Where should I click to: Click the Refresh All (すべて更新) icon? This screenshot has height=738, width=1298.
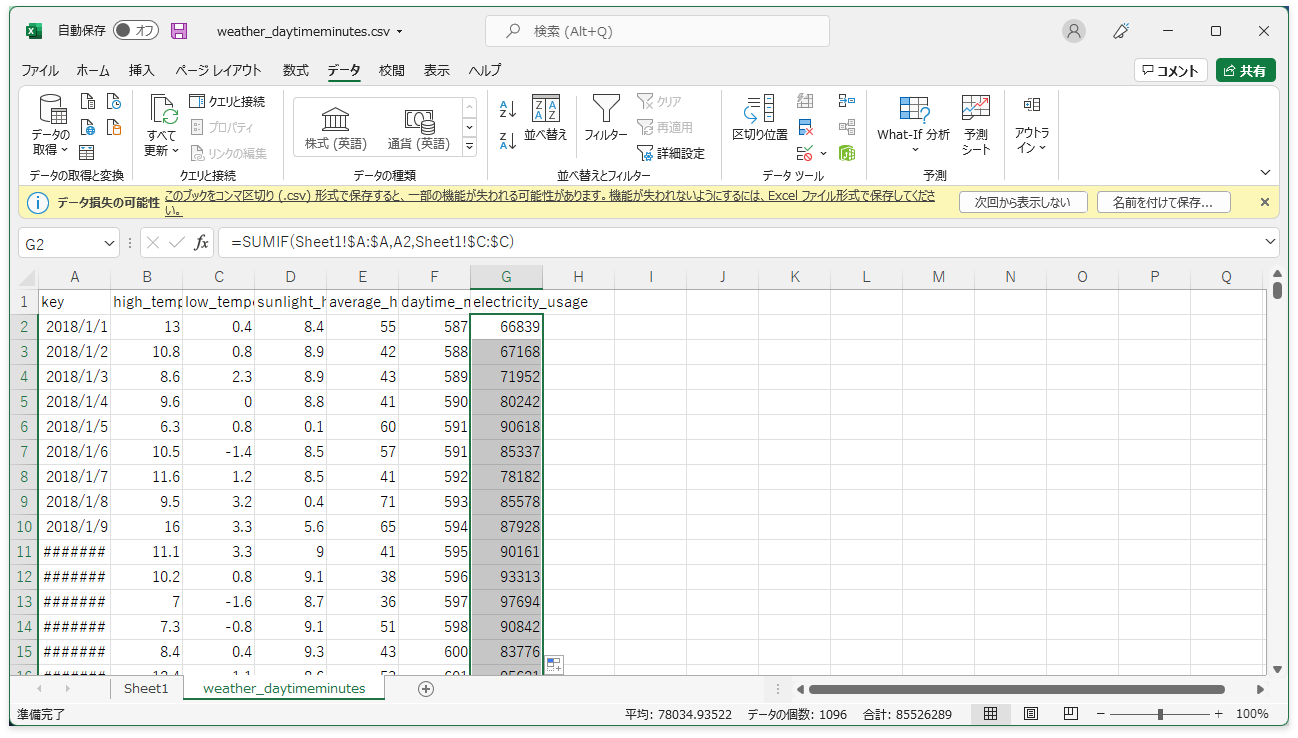click(x=162, y=110)
